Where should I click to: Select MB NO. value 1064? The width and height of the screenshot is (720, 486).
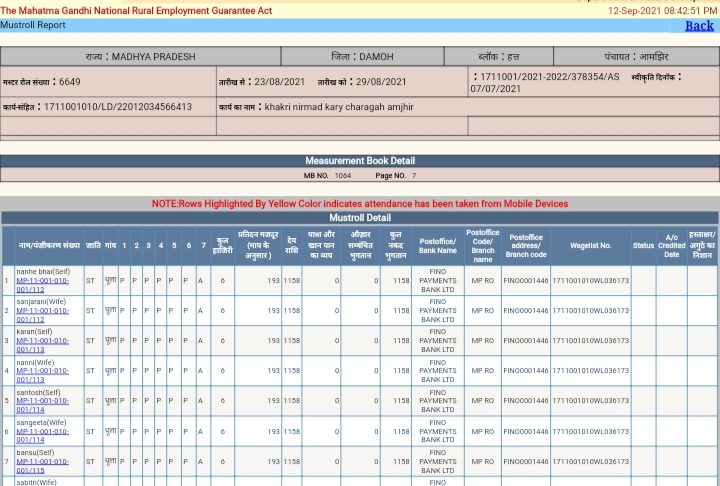(x=343, y=175)
